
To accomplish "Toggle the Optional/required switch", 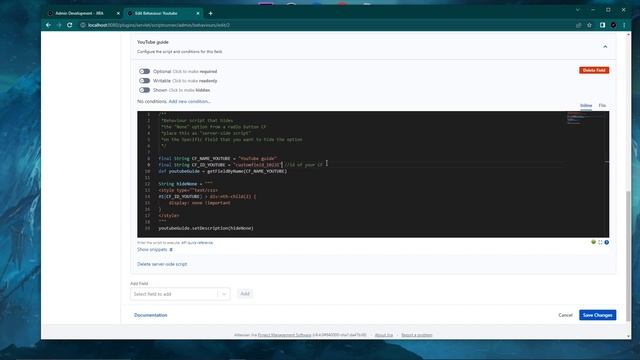I will coord(144,71).
